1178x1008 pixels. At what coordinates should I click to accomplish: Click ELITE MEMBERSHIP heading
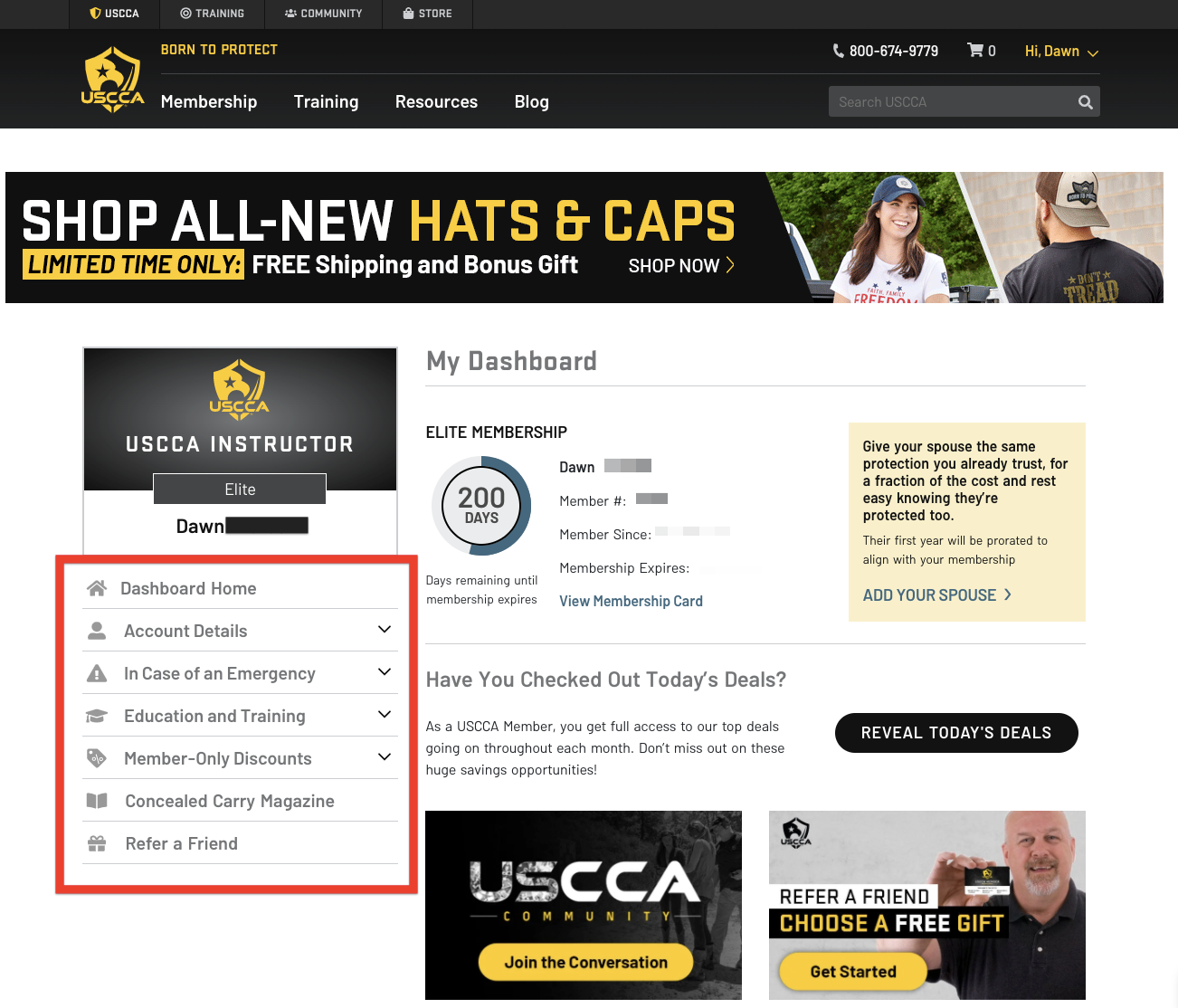[497, 433]
